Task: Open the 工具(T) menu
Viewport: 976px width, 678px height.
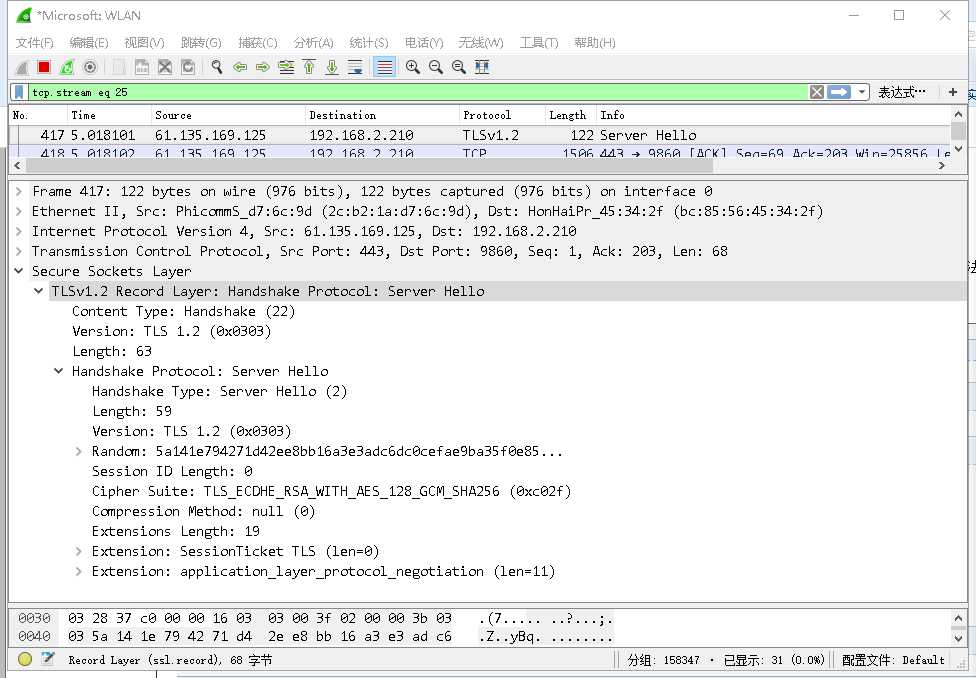Action: [x=539, y=42]
